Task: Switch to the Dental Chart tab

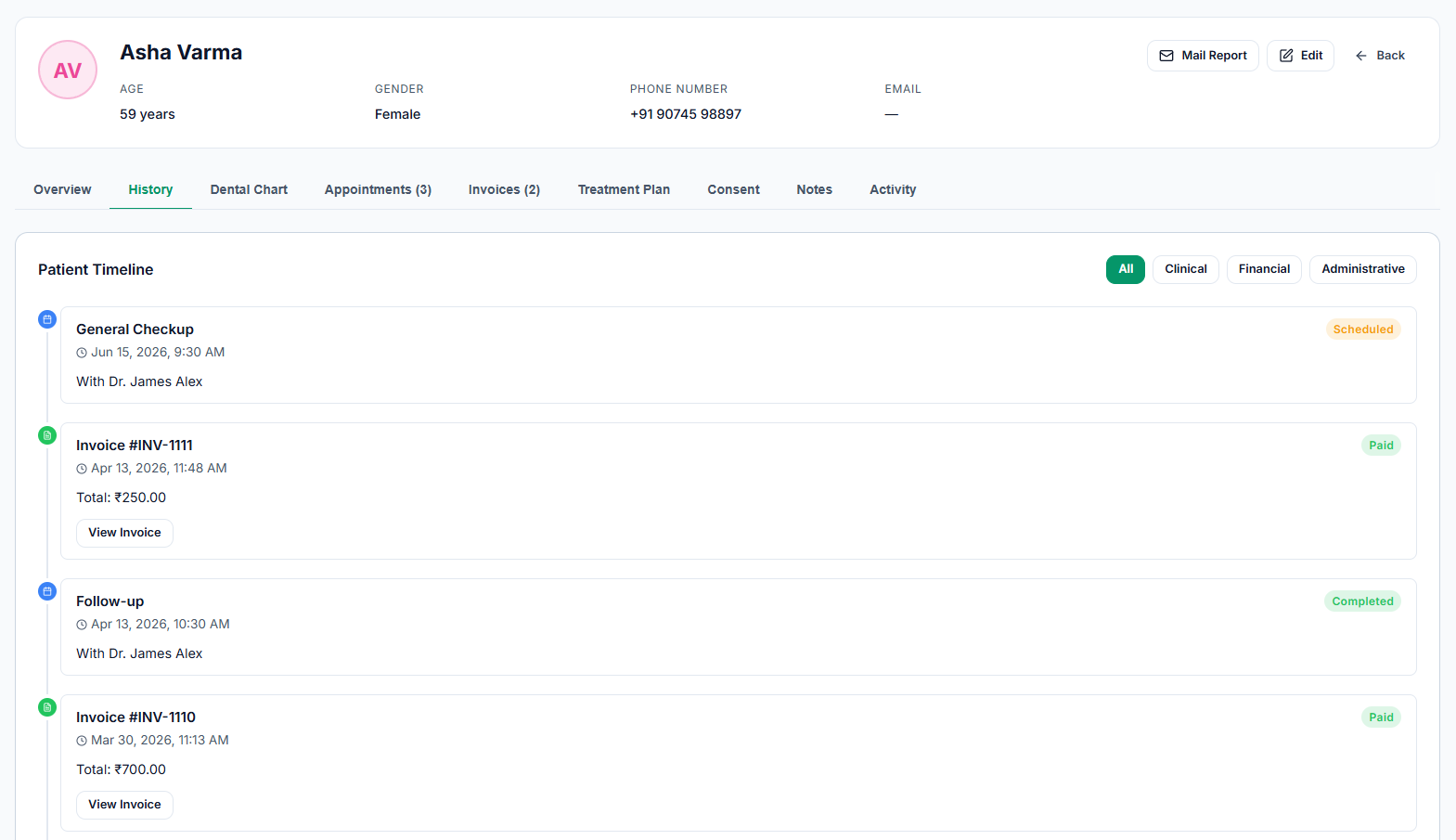Action: pyautogui.click(x=249, y=189)
